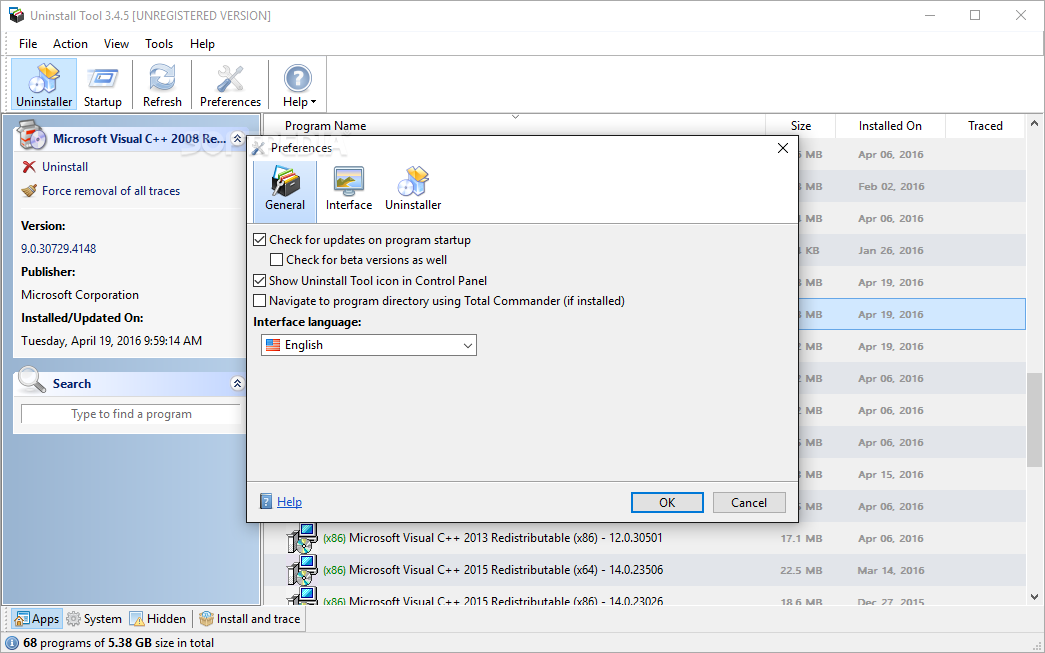Click the 68 programs status bar text
This screenshot has width=1045, height=653.
point(119,643)
